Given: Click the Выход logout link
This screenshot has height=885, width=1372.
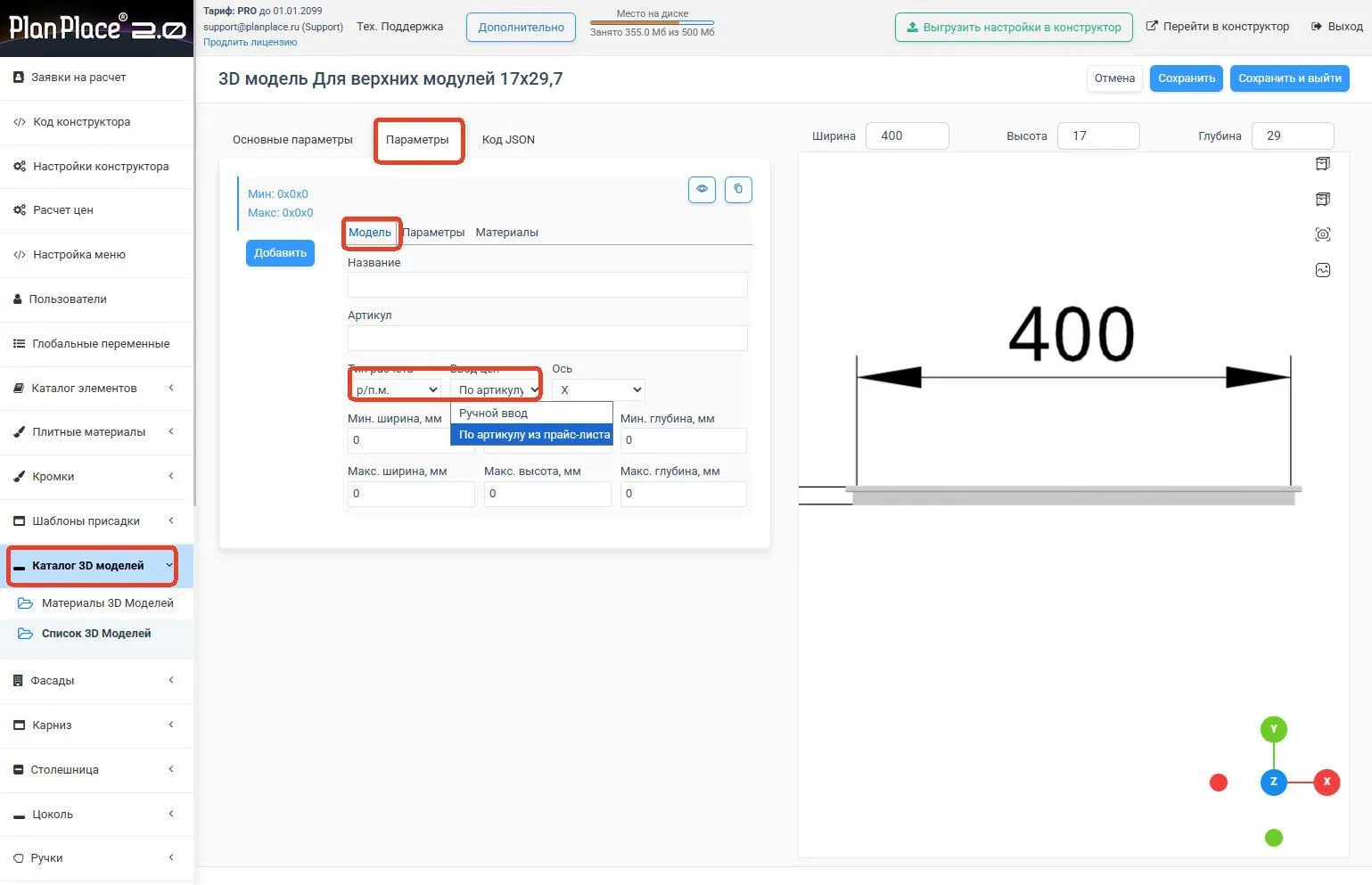Looking at the screenshot, I should (x=1336, y=27).
